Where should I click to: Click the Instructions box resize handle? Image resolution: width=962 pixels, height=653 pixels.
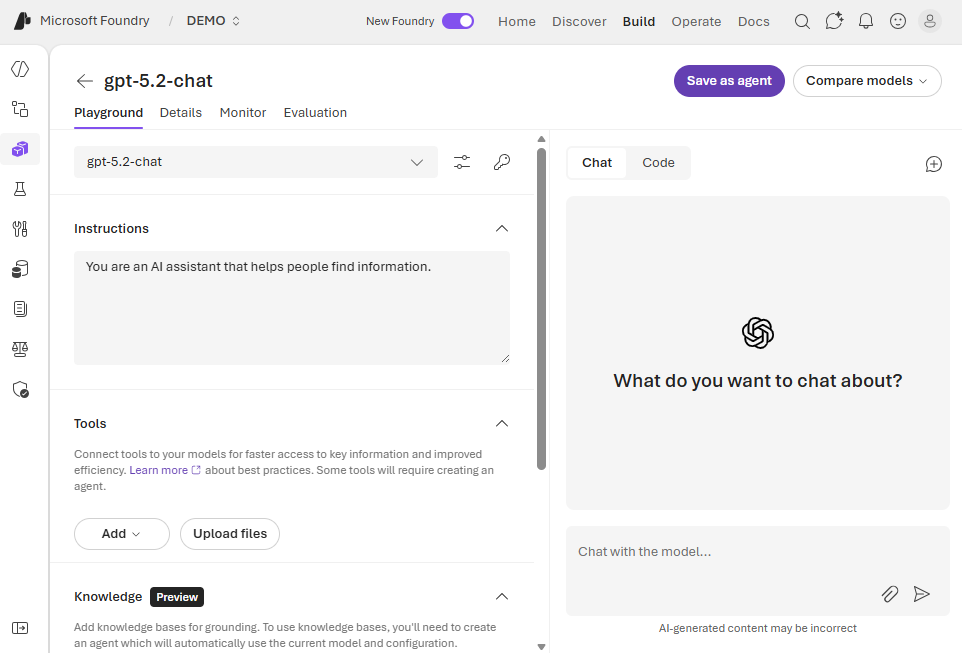coord(505,358)
